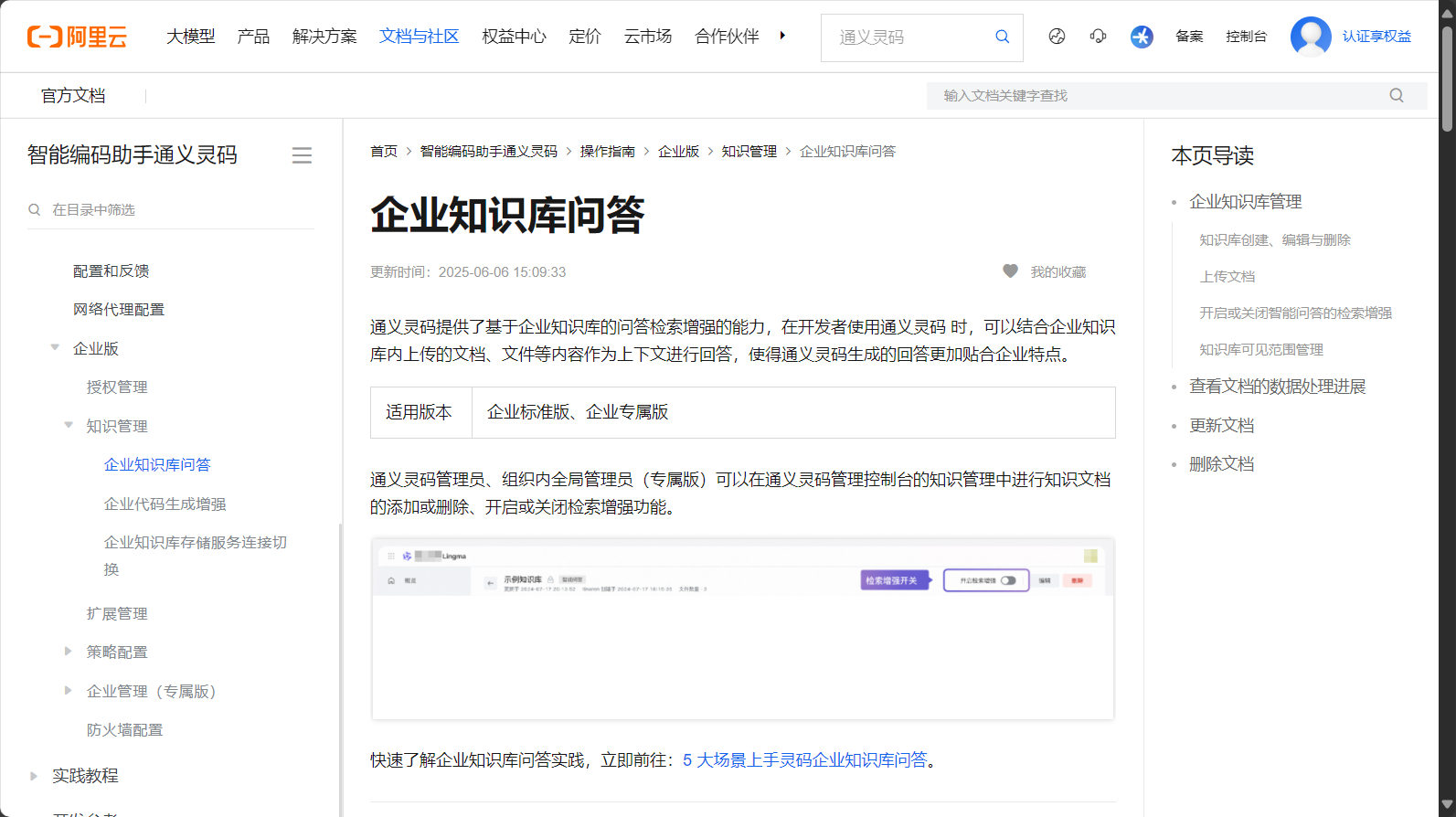Open the user avatar profile icon
The height and width of the screenshot is (817, 1456).
(1311, 37)
